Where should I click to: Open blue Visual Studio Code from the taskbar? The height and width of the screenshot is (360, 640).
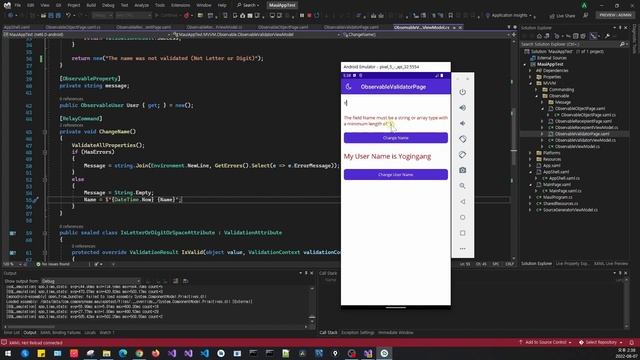point(204,353)
